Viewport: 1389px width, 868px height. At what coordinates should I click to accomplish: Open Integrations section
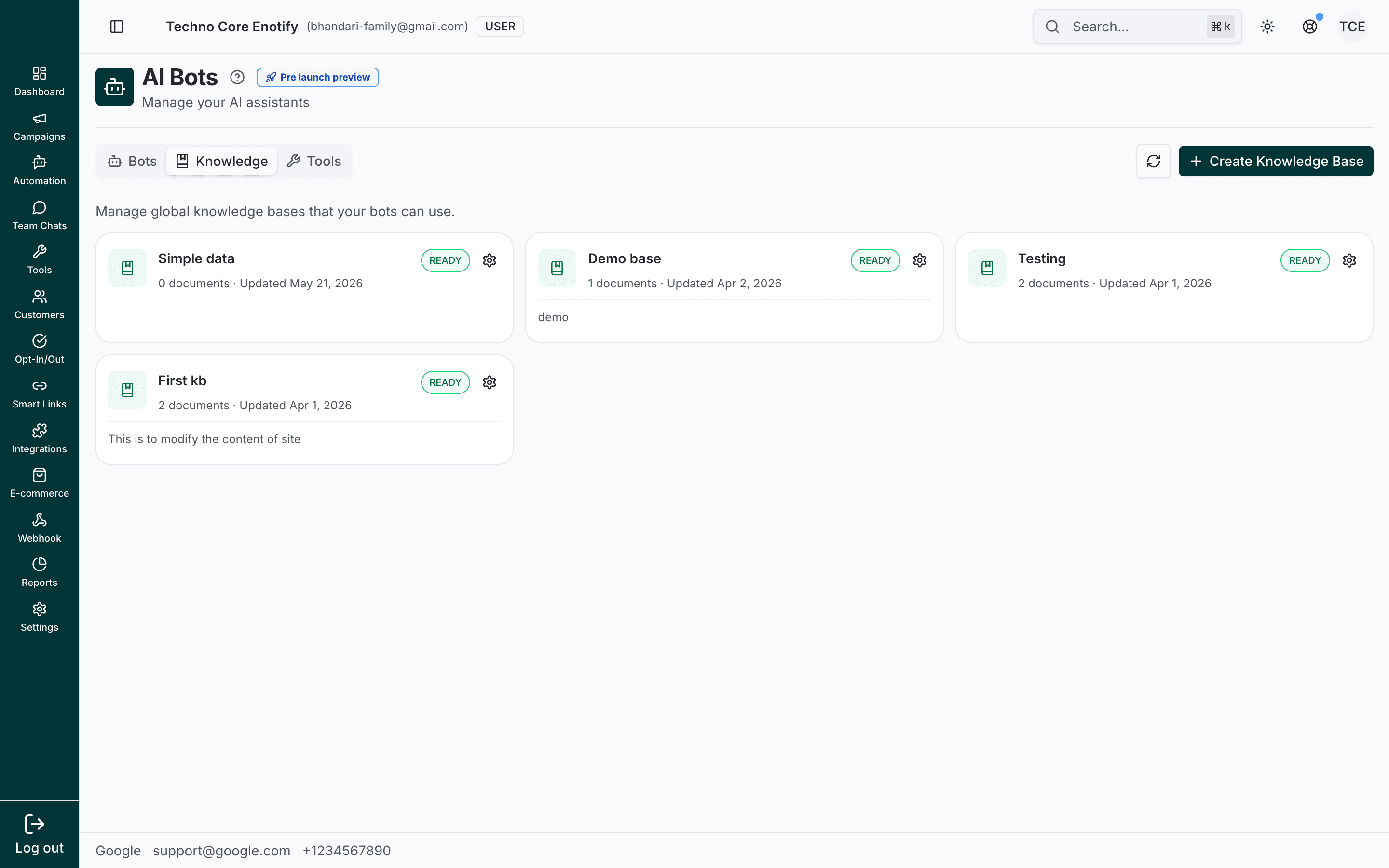point(39,439)
